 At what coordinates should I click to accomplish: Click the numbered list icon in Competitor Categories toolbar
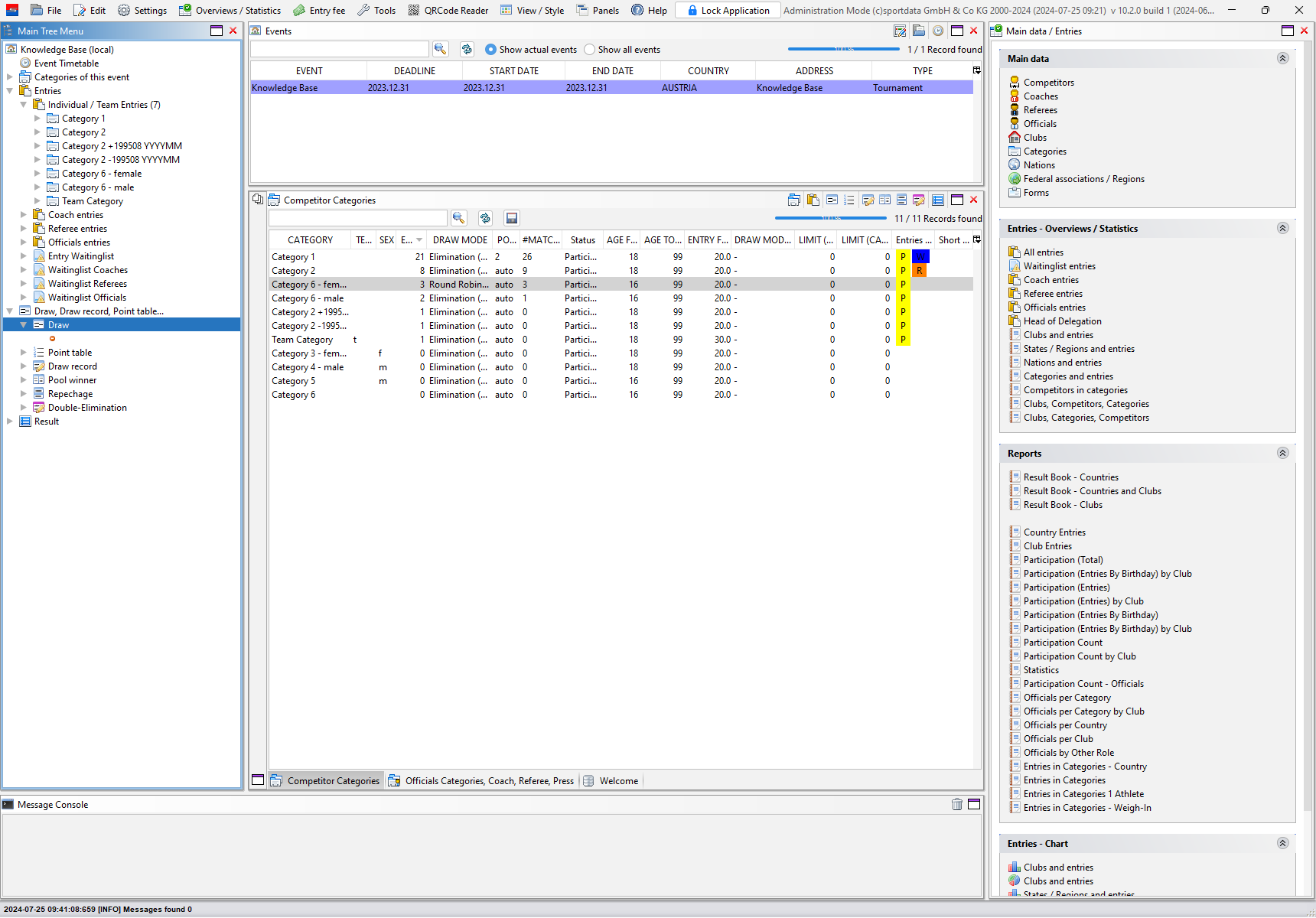[x=849, y=200]
